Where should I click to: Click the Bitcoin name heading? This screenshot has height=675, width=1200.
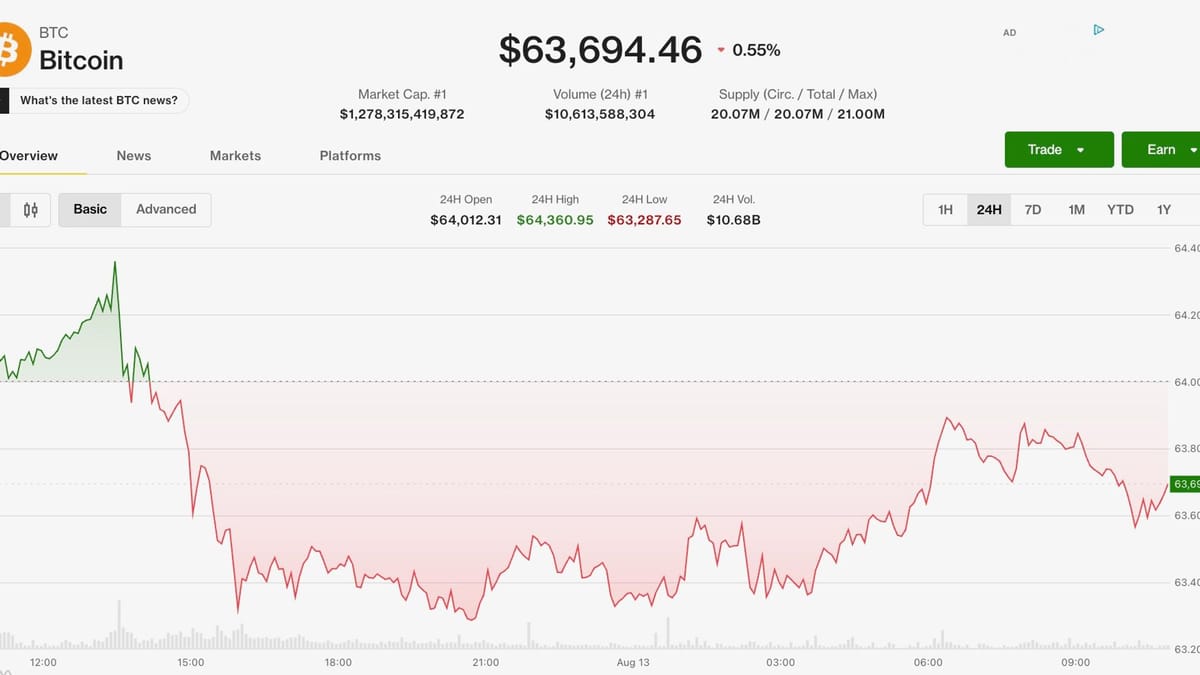(81, 60)
